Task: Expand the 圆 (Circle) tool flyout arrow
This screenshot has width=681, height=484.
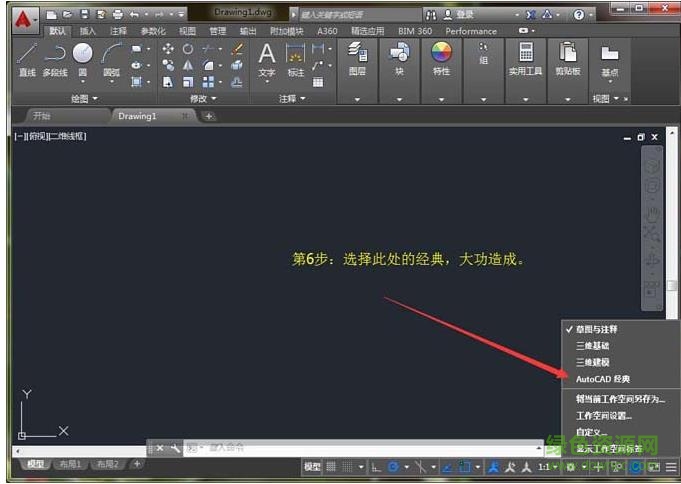Action: [83, 82]
